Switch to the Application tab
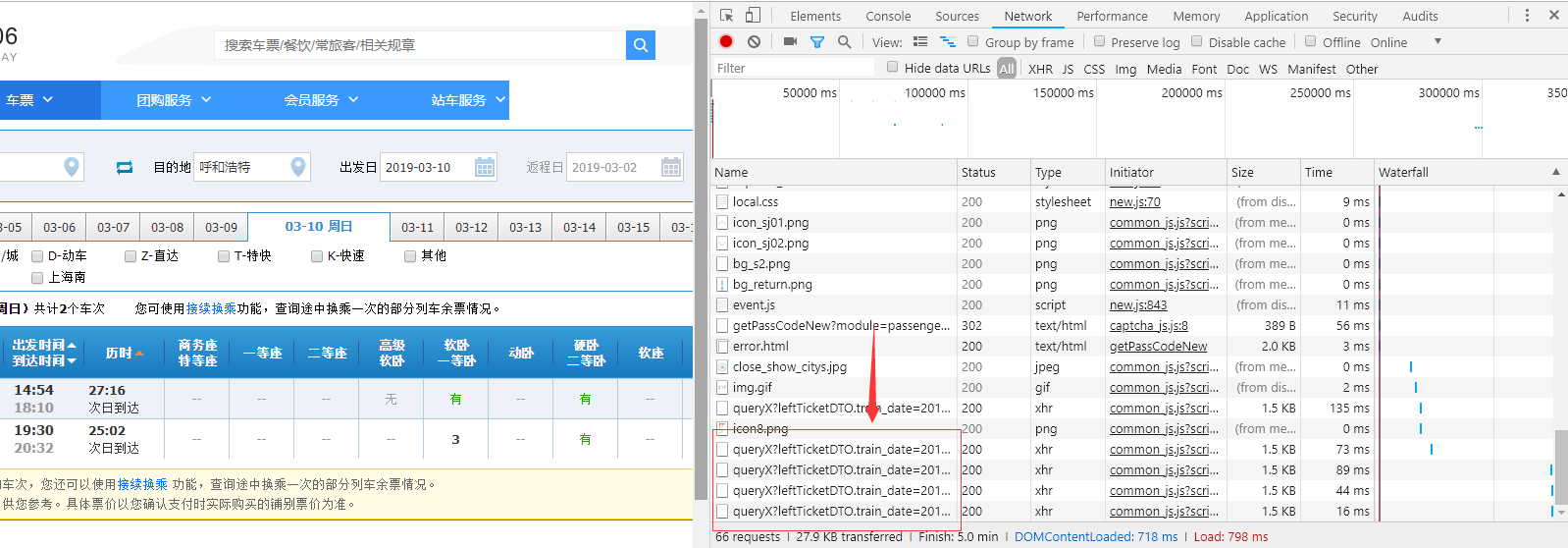Viewport: 1568px width, 548px height. click(x=1276, y=16)
